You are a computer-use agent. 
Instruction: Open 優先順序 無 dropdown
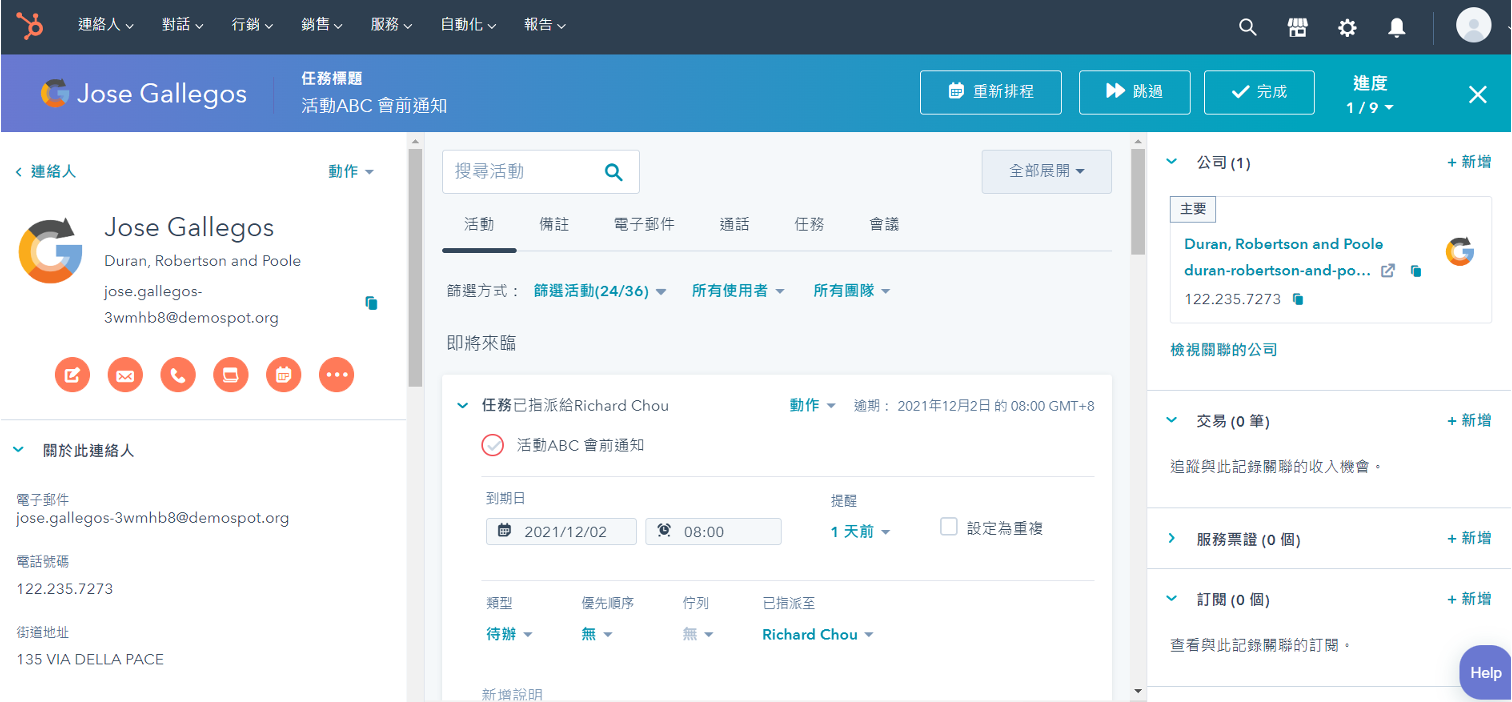tap(597, 634)
